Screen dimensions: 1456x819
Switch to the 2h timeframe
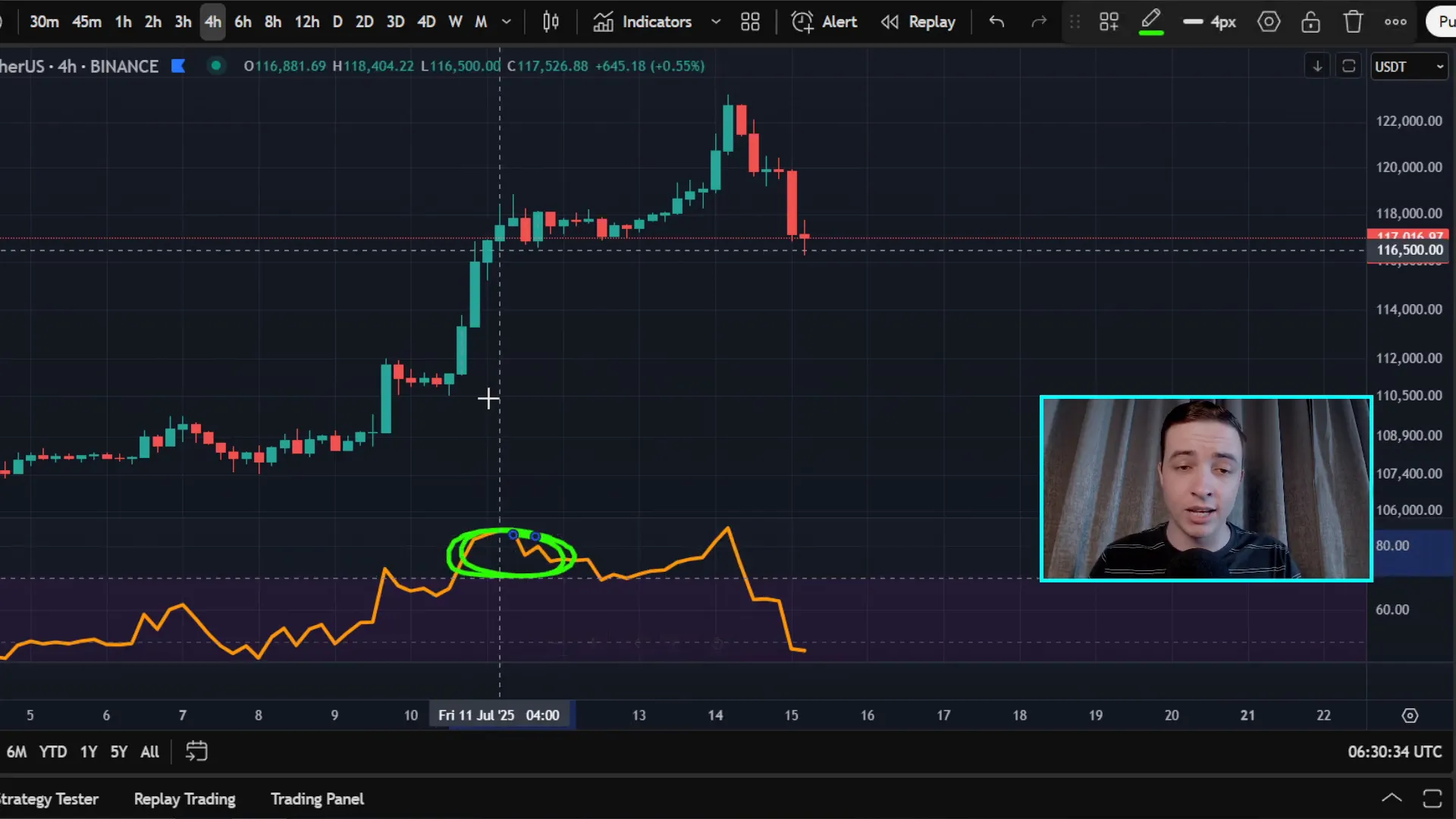point(153,22)
